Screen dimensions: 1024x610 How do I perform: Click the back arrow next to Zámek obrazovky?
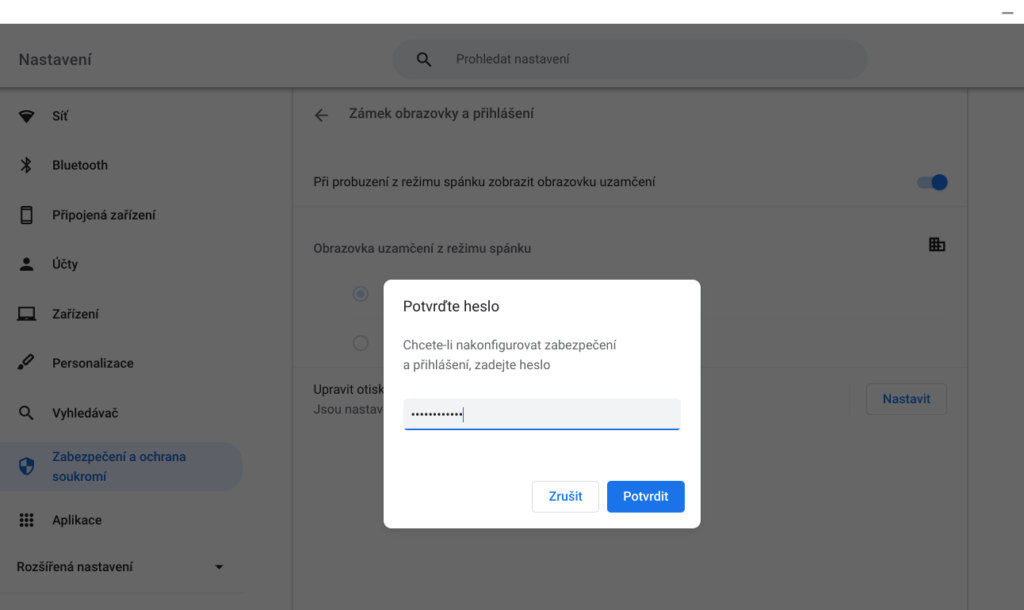(x=321, y=115)
